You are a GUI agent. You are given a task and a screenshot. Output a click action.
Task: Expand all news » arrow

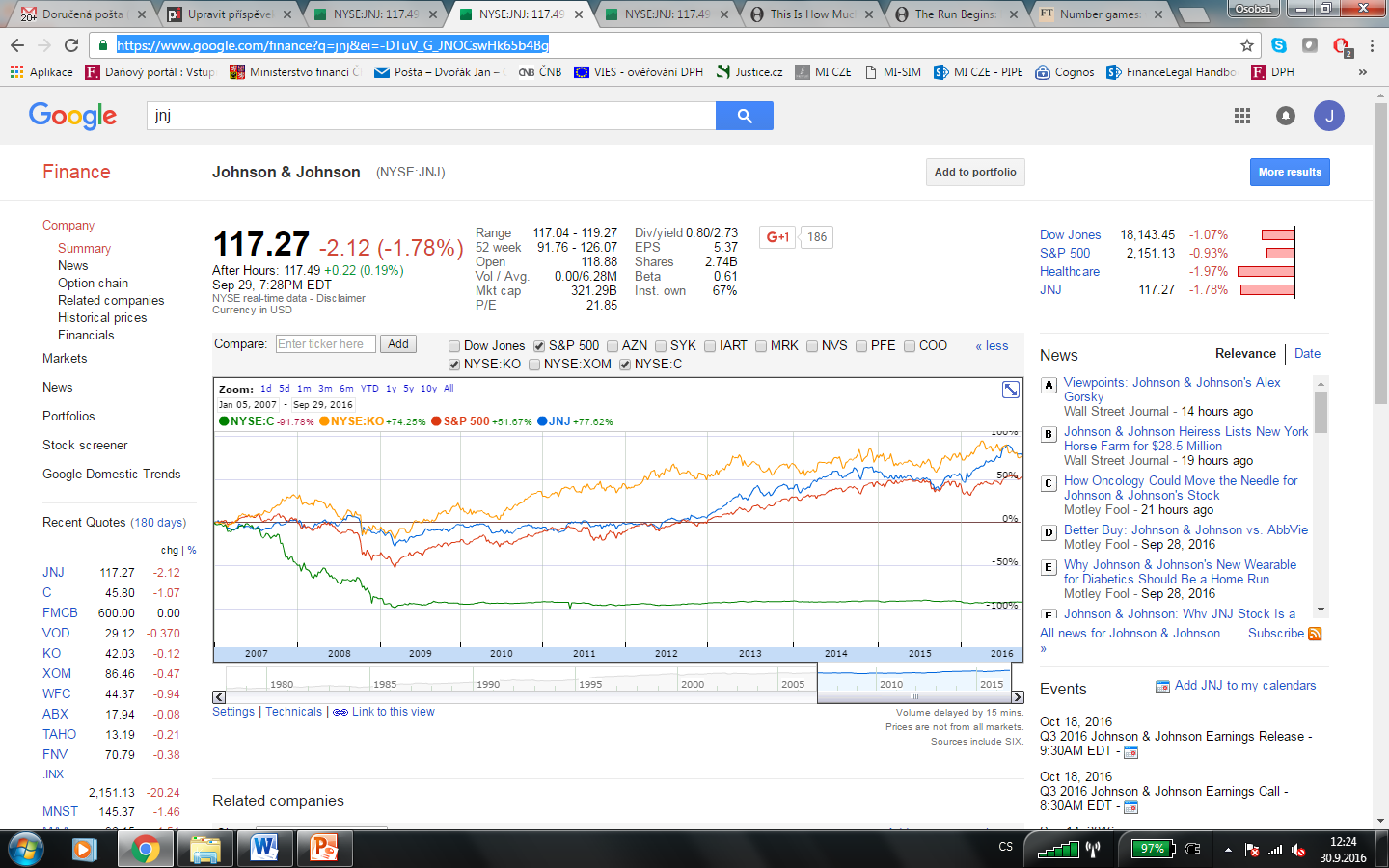coord(1043,649)
